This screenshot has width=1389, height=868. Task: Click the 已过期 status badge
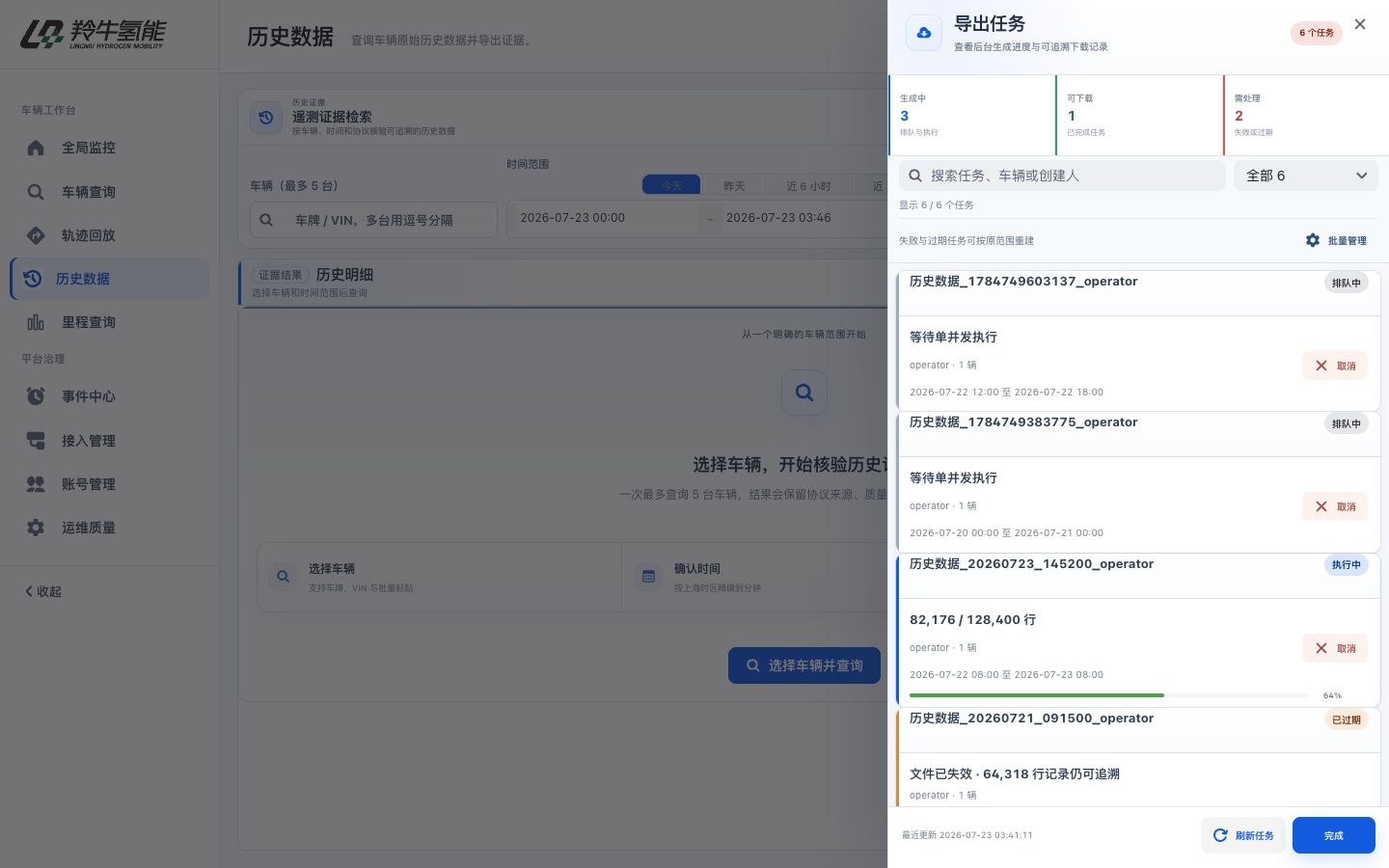coord(1346,719)
